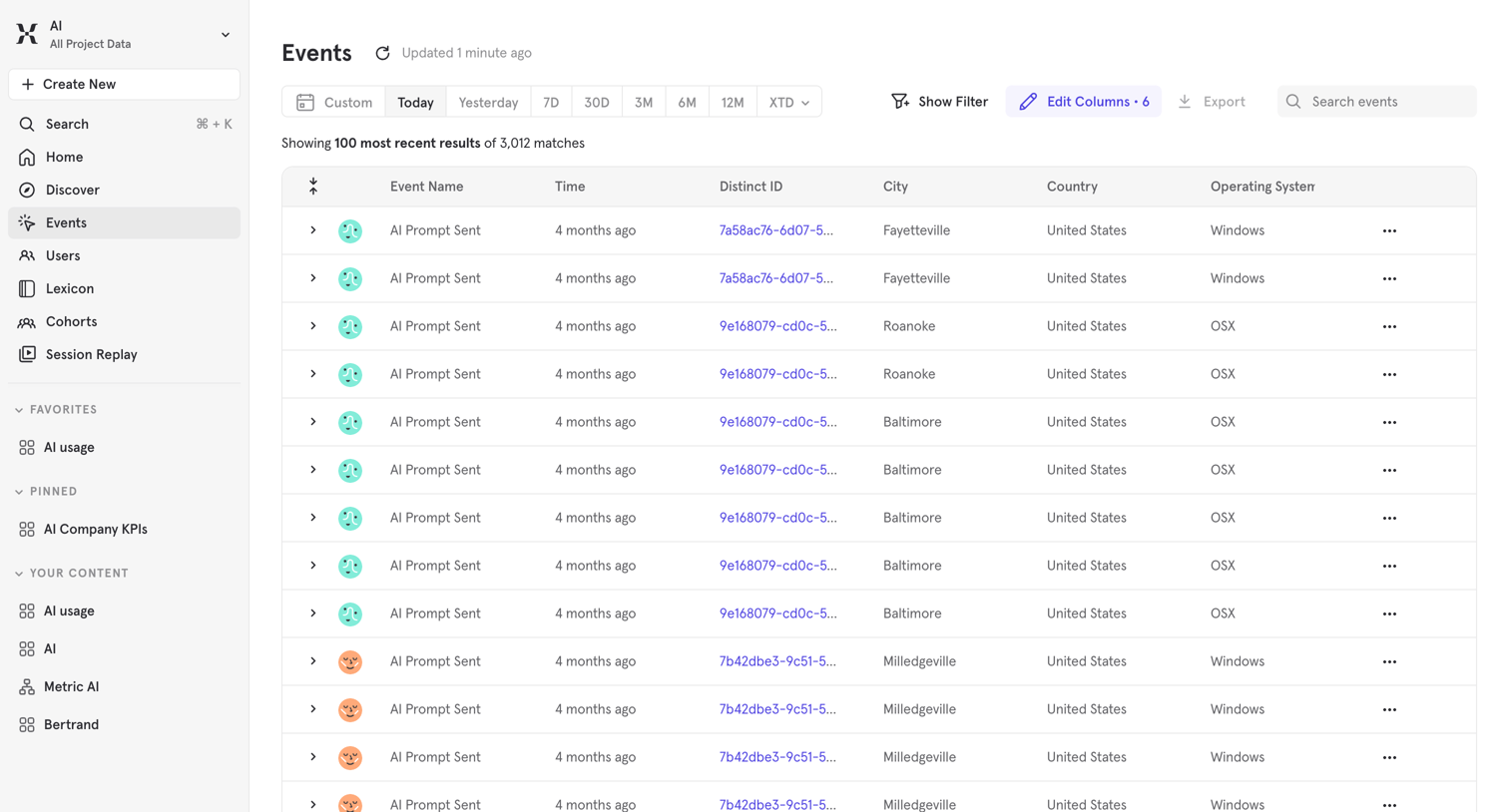
Task: Click the Operating System column header
Action: click(x=1262, y=187)
